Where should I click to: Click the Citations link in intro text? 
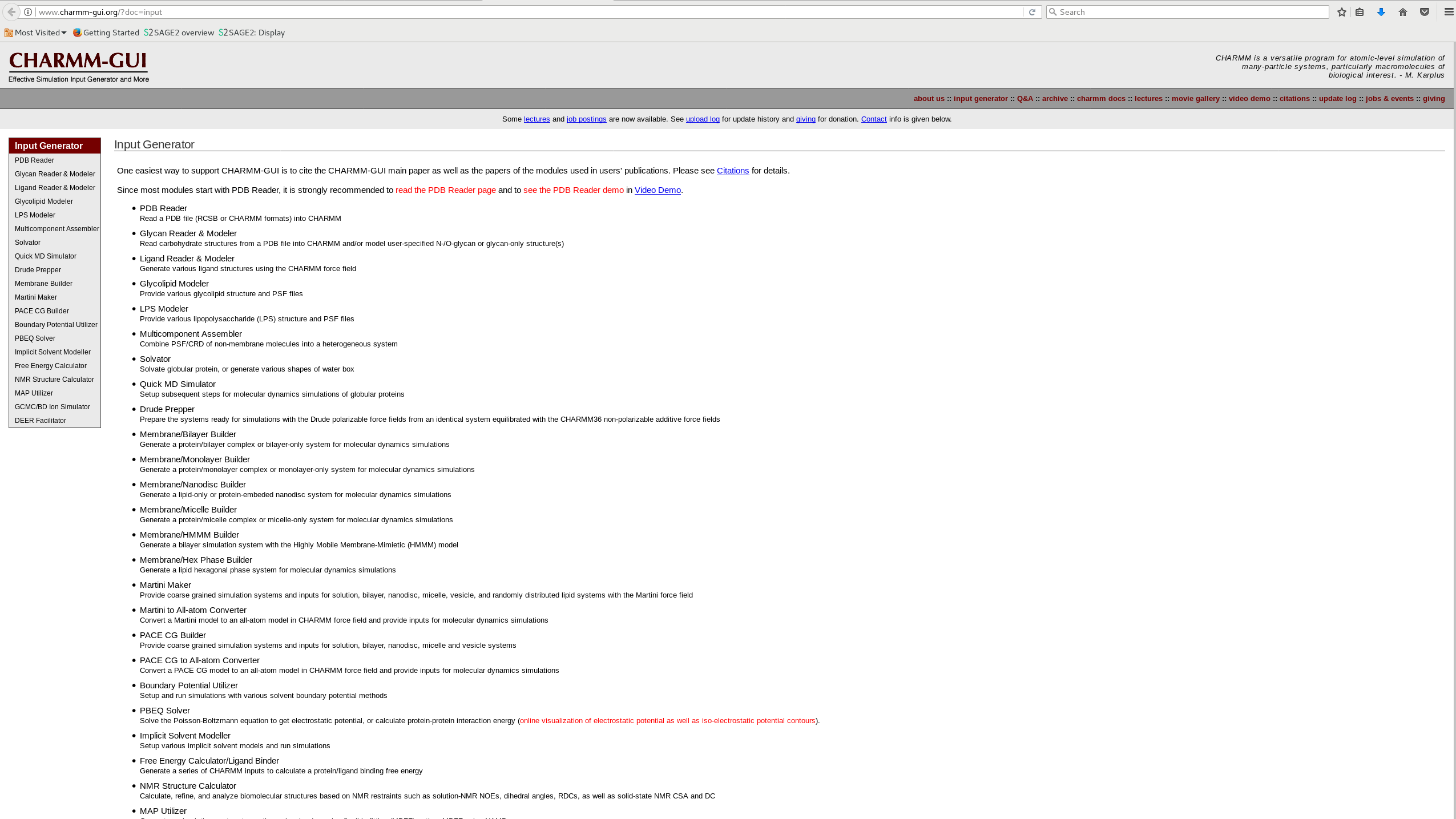pyautogui.click(x=733, y=171)
